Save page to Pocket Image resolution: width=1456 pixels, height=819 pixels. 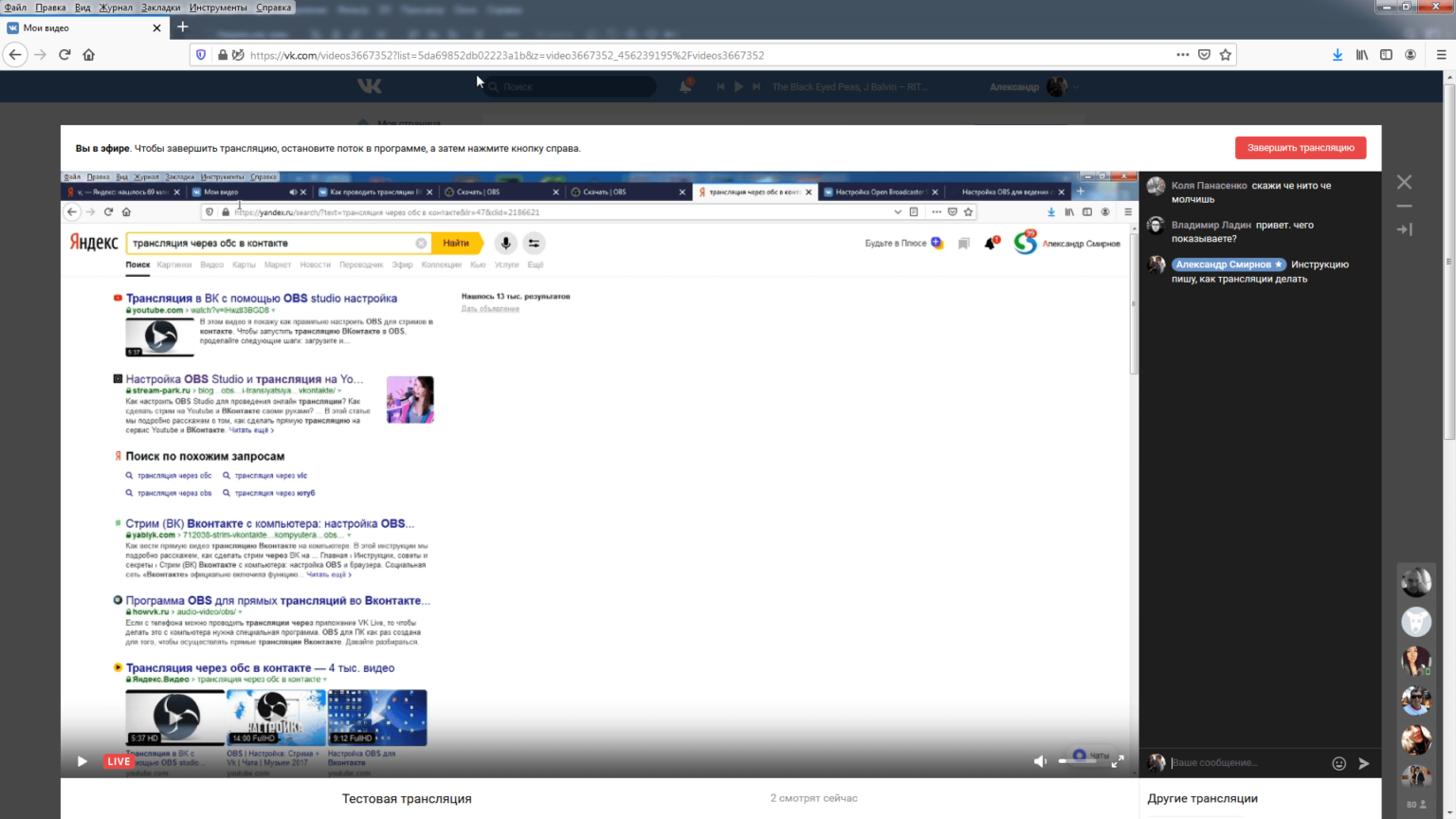point(1204,55)
